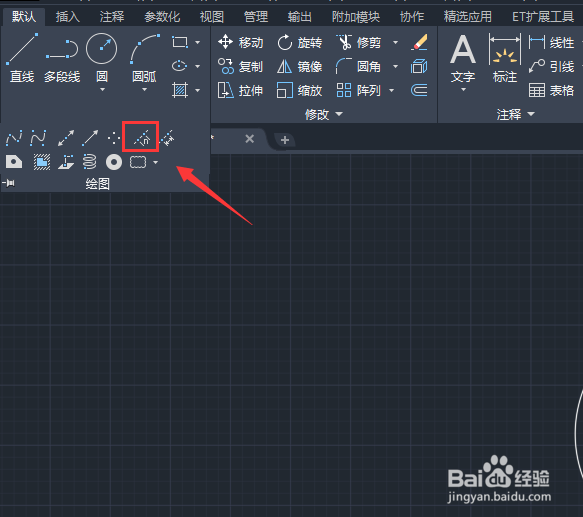
Task: Select the 多段线 (Polyline) tool
Action: pyautogui.click(x=62, y=58)
